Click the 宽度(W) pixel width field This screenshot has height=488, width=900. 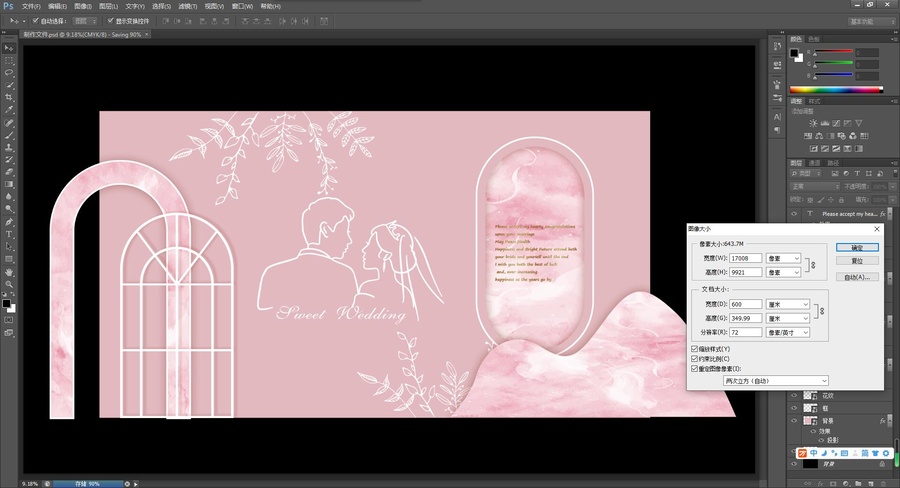tap(746, 258)
